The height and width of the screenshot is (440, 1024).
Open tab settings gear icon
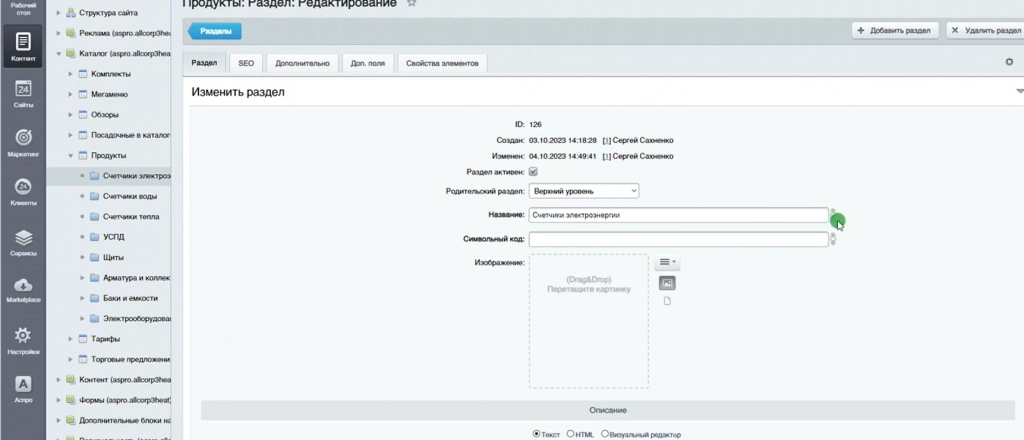tap(1009, 62)
